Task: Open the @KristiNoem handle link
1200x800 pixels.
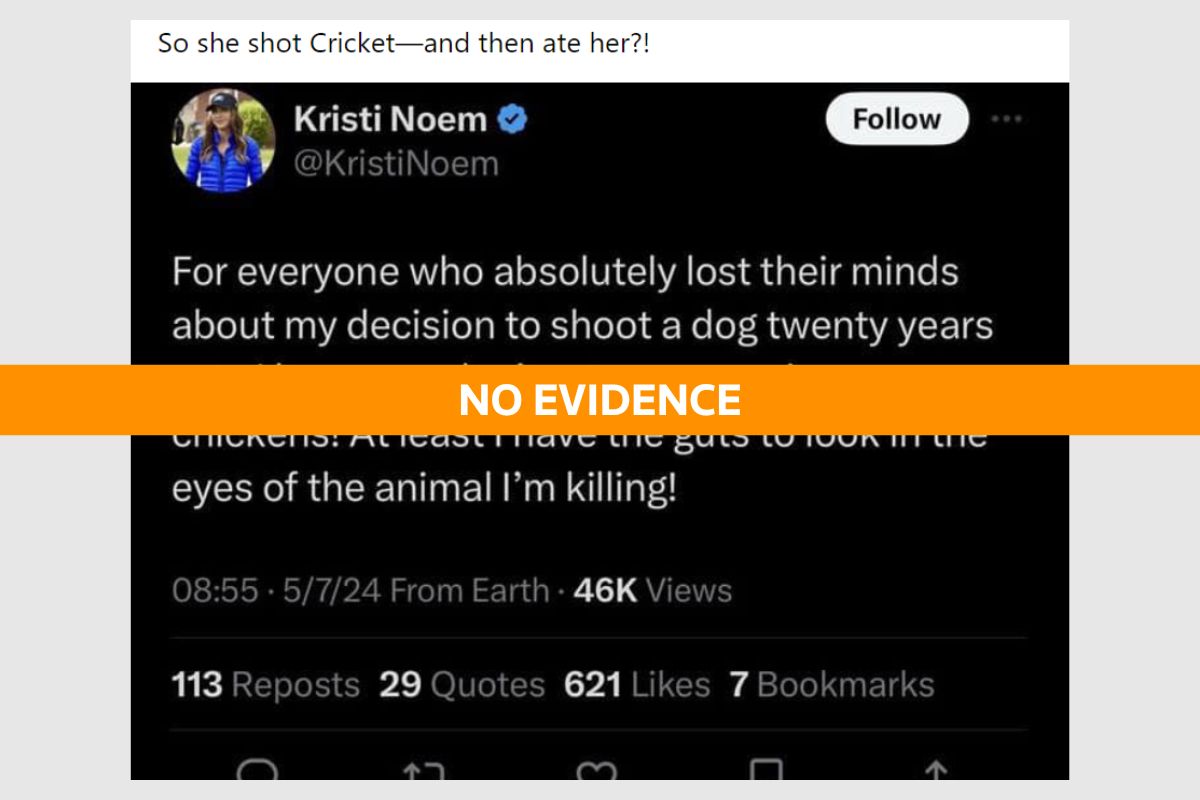Action: 398,162
